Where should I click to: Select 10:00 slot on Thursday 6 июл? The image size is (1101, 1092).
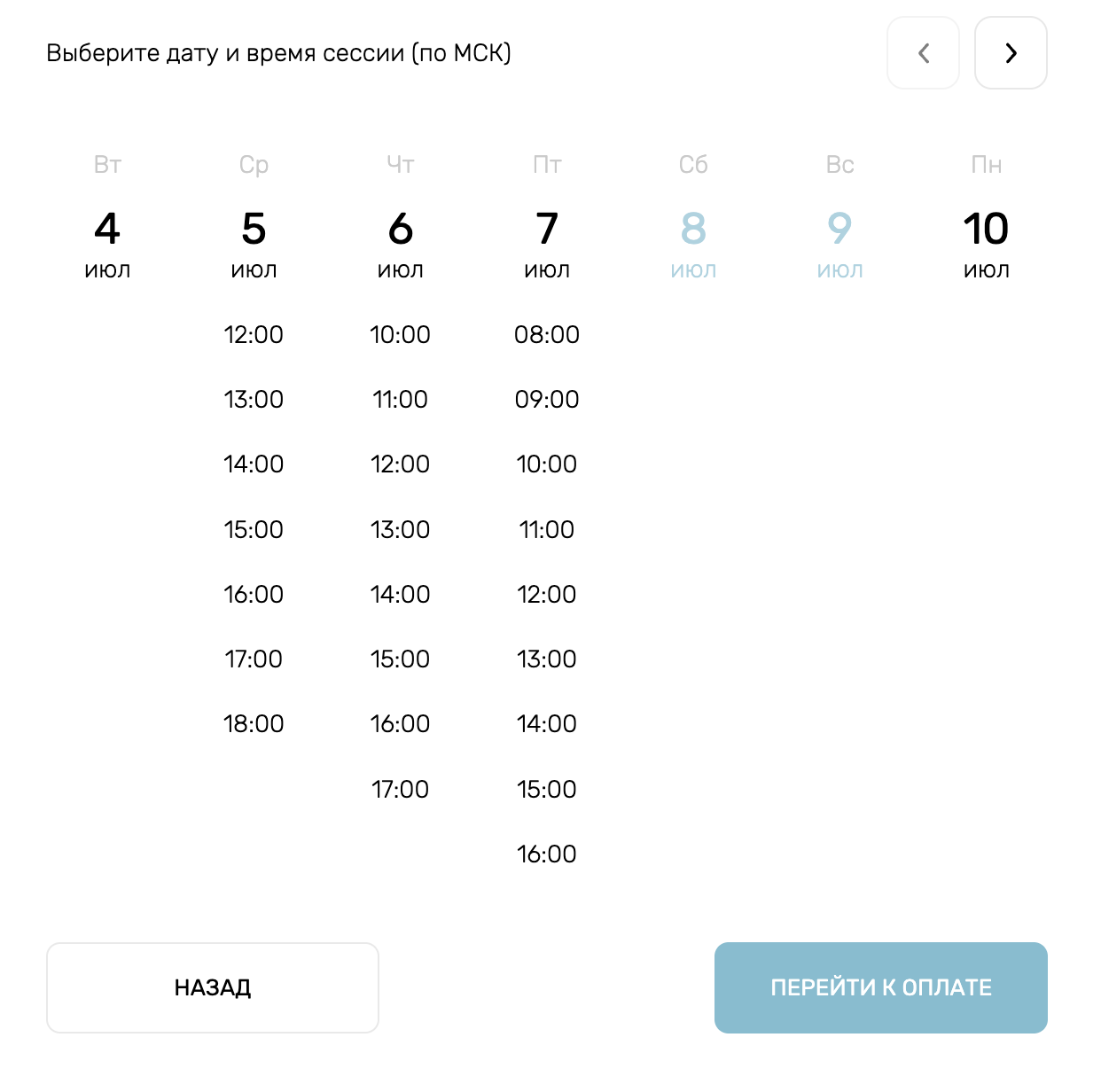(400, 335)
